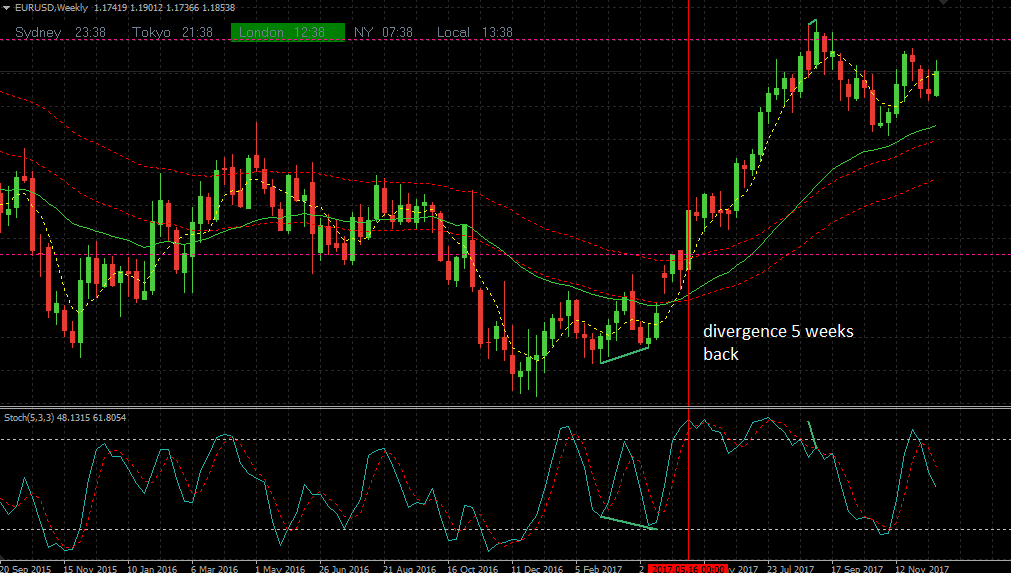Select the short green line above price peak
The image size is (1011, 573).
813,23
